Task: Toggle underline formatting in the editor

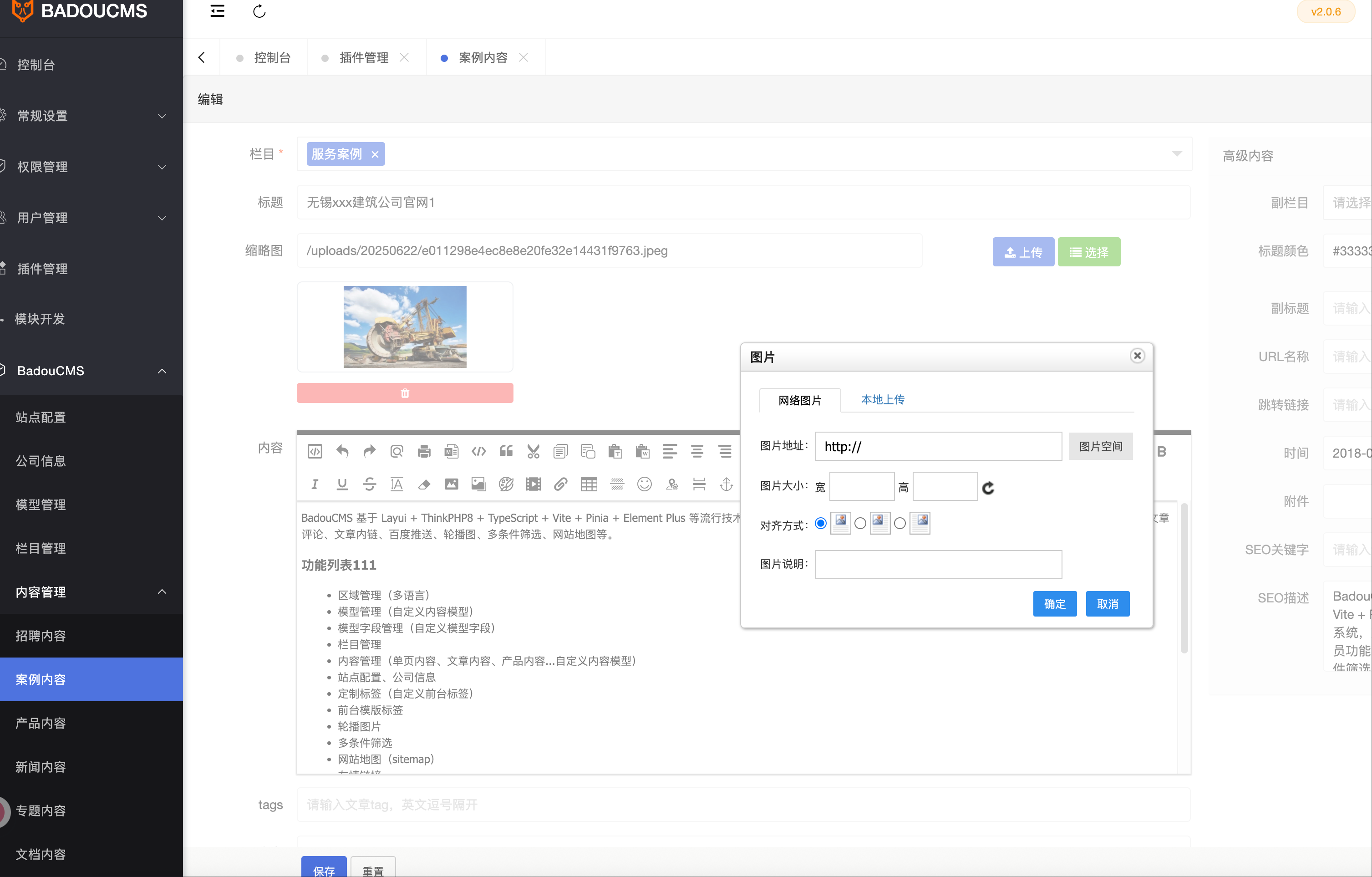Action: [342, 484]
